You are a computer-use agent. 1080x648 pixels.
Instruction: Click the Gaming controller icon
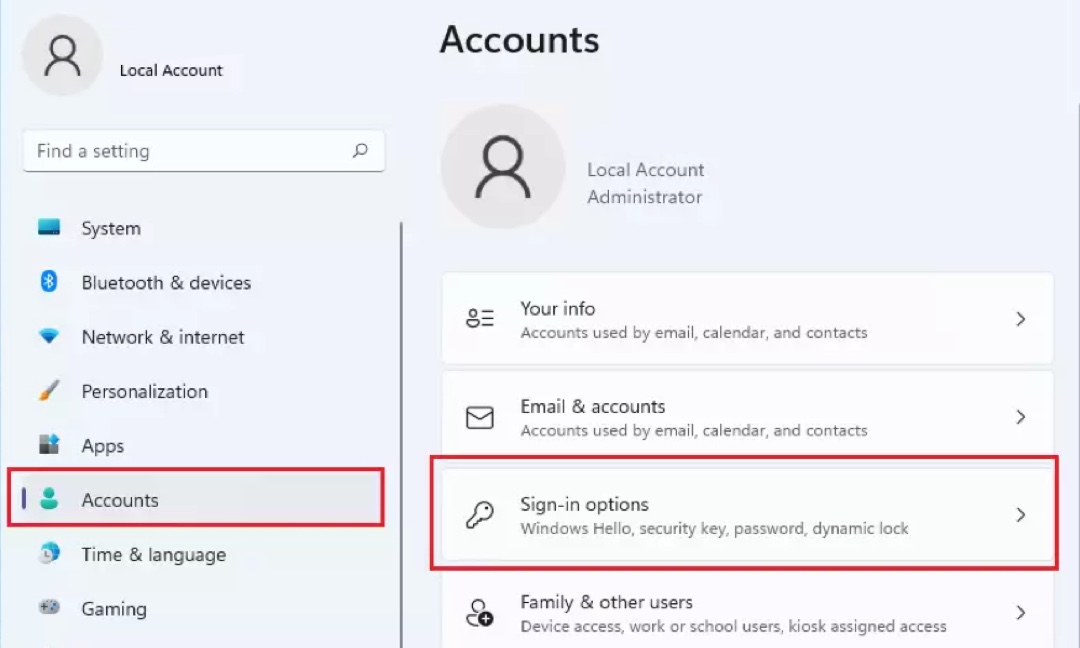pyautogui.click(x=49, y=608)
